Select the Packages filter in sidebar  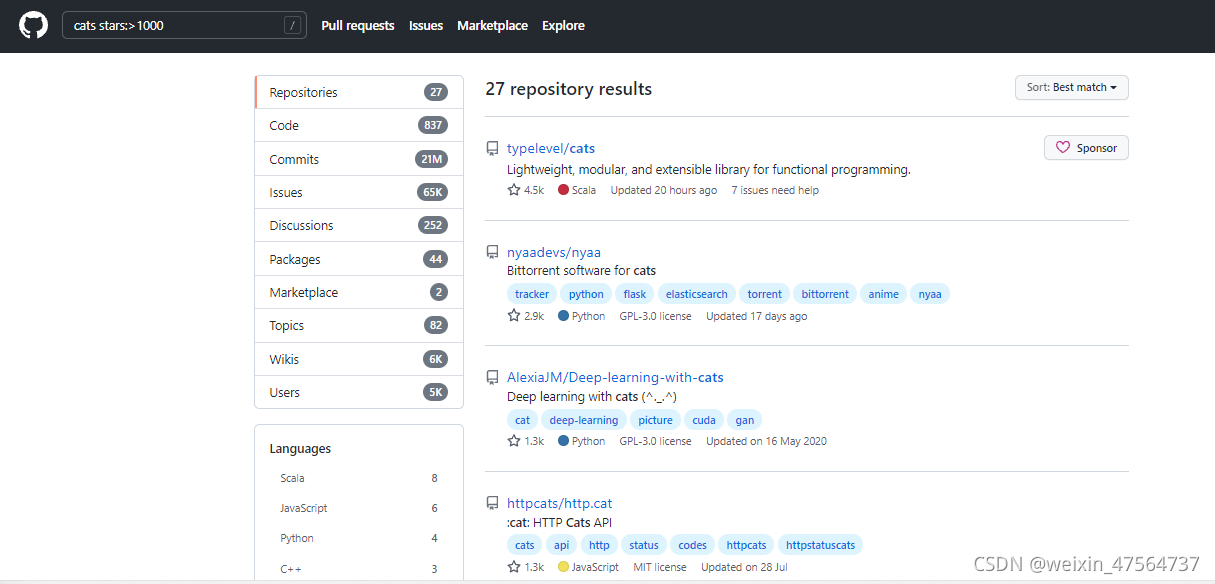pyautogui.click(x=359, y=259)
